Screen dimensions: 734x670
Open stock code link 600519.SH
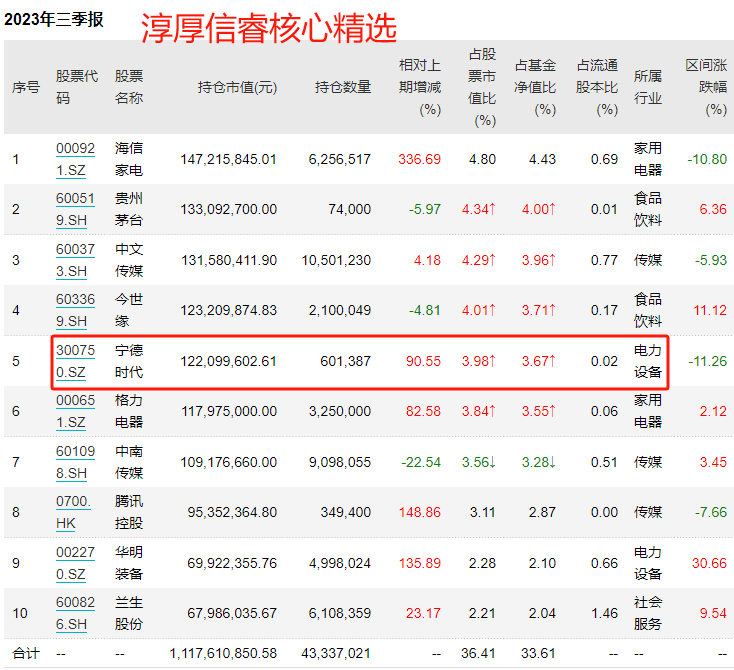pyautogui.click(x=75, y=209)
